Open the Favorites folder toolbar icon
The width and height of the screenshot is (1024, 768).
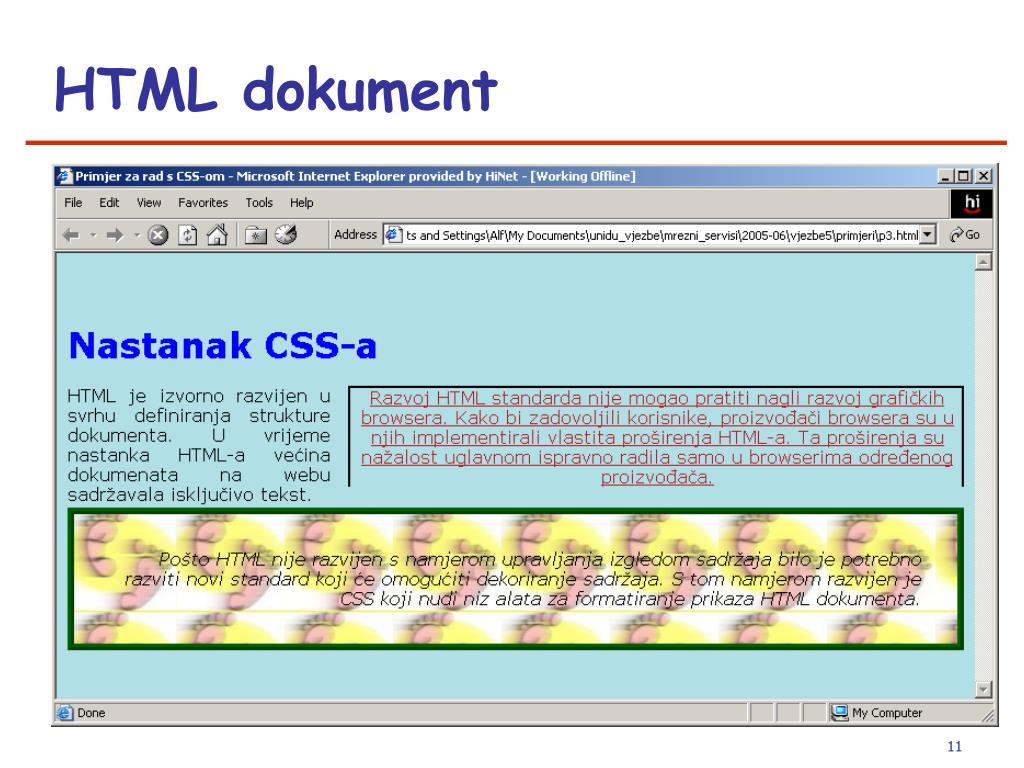click(255, 235)
